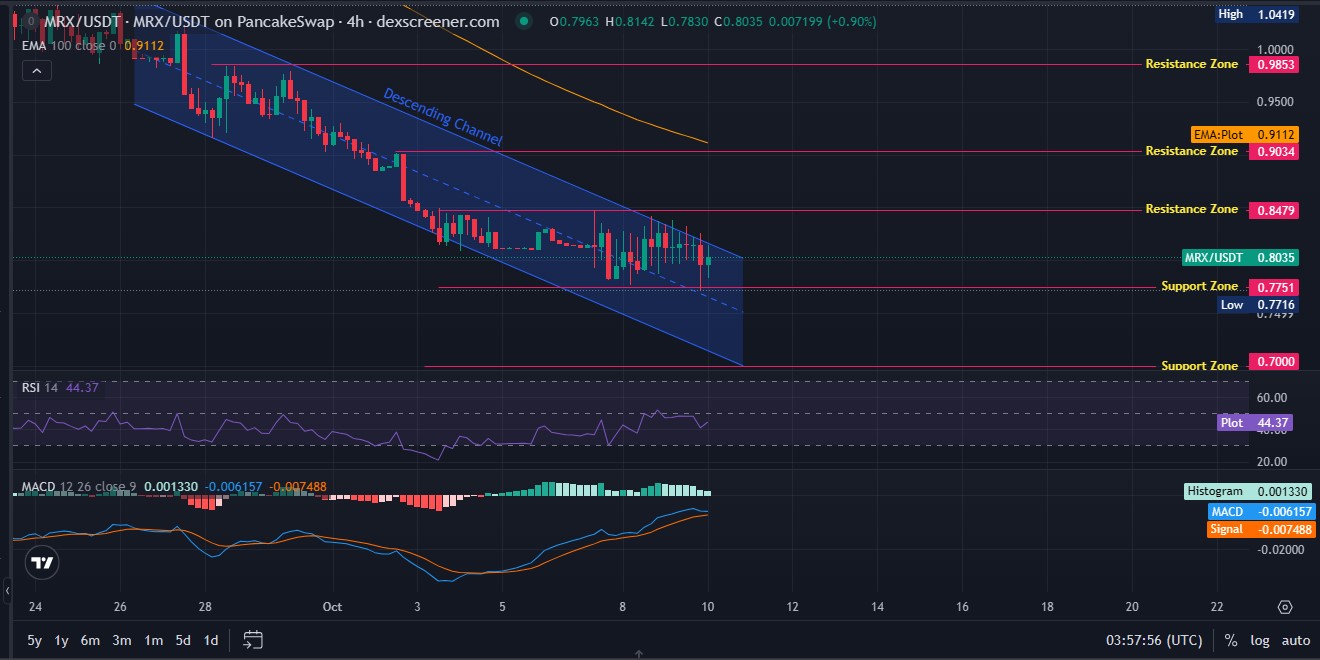Open the Go to date calendar icon

click(253, 640)
